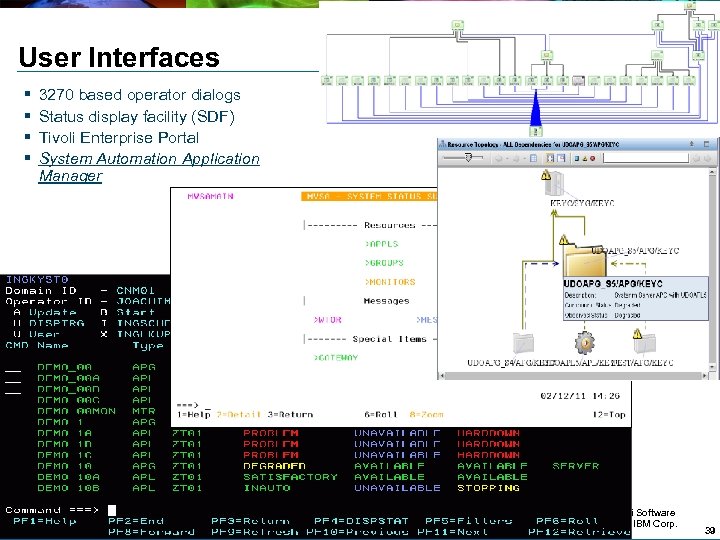Click SATISFACTORY status in DEMO_10A row
This screenshot has width=720, height=540.
click(x=290, y=477)
